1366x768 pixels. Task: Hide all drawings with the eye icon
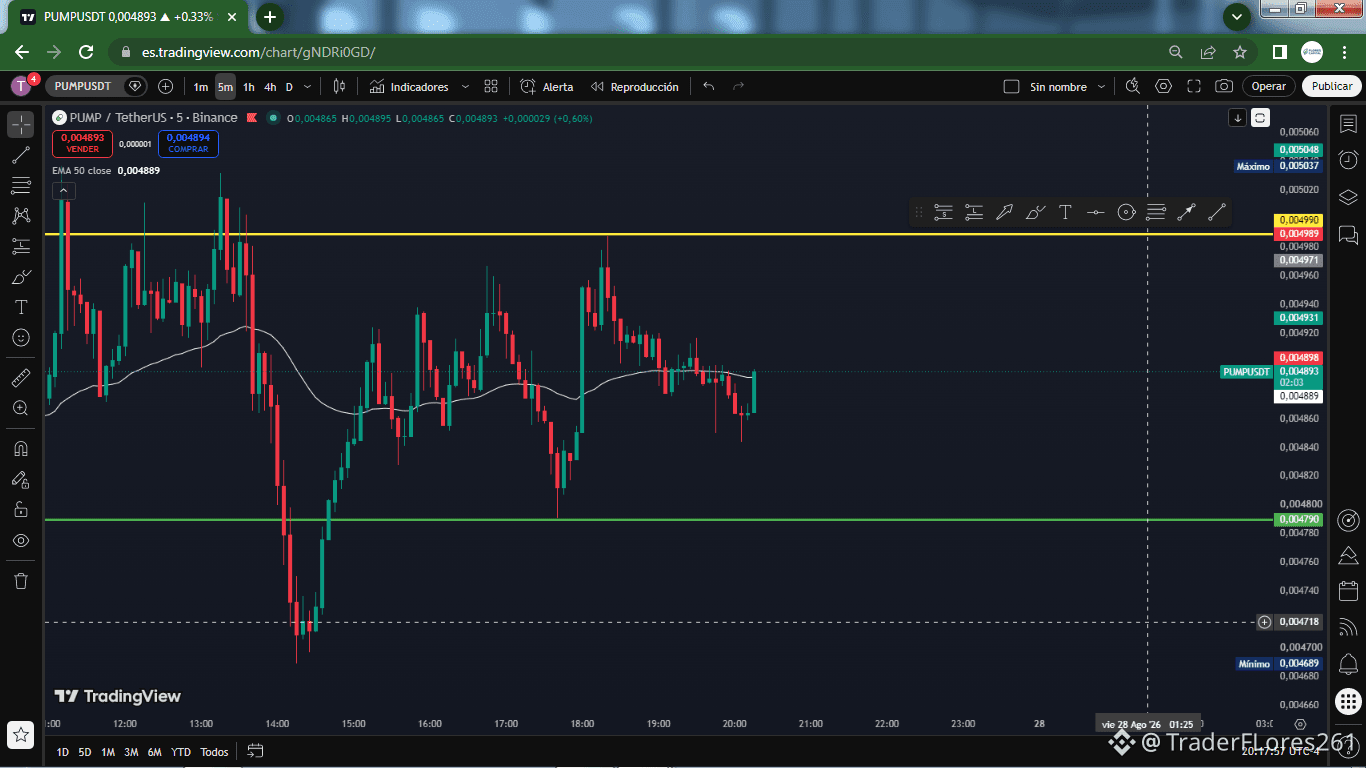[21, 541]
